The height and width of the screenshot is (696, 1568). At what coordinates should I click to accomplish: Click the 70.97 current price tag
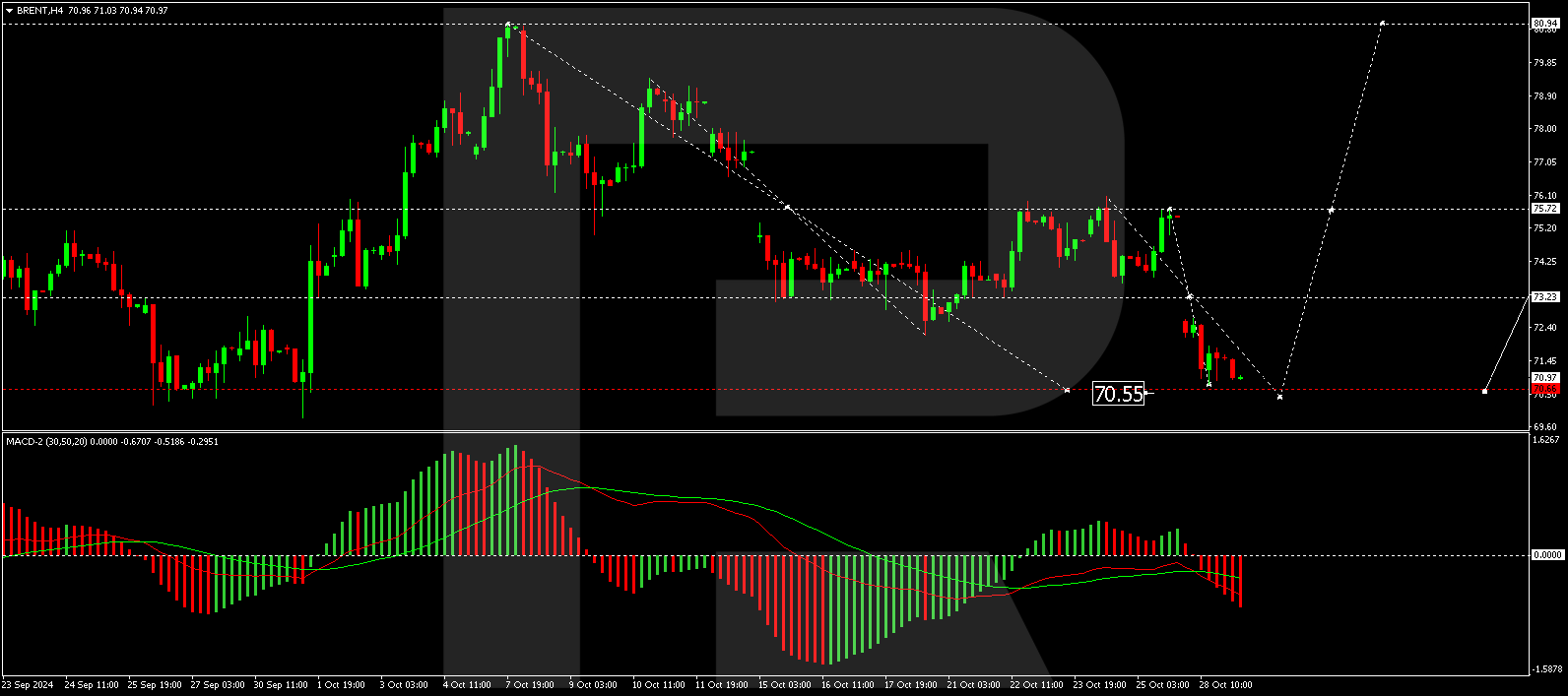pyautogui.click(x=1544, y=378)
